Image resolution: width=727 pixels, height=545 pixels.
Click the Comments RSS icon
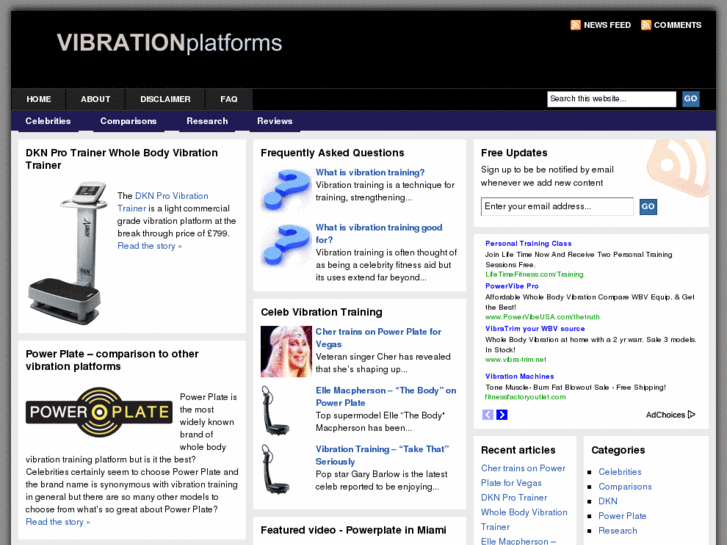(x=645, y=25)
